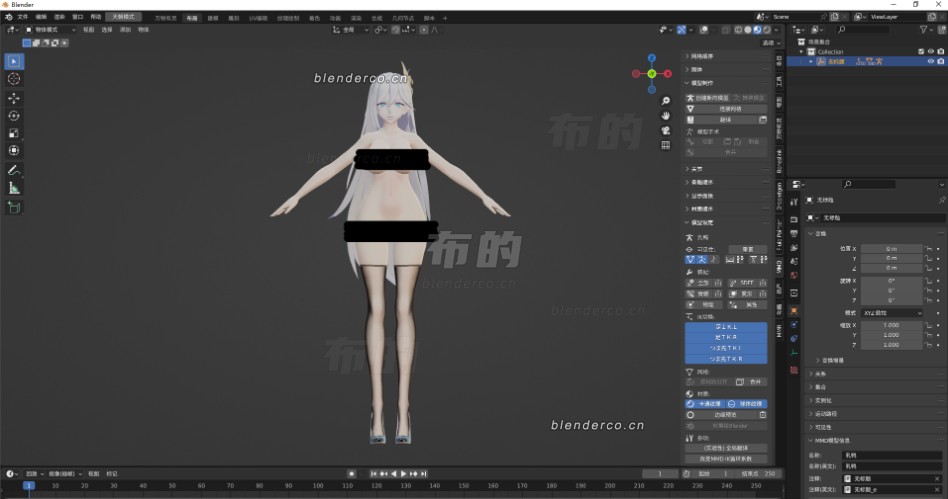Click the viewport pan hand icon
Screen dimensions: 948x499
pos(666,116)
